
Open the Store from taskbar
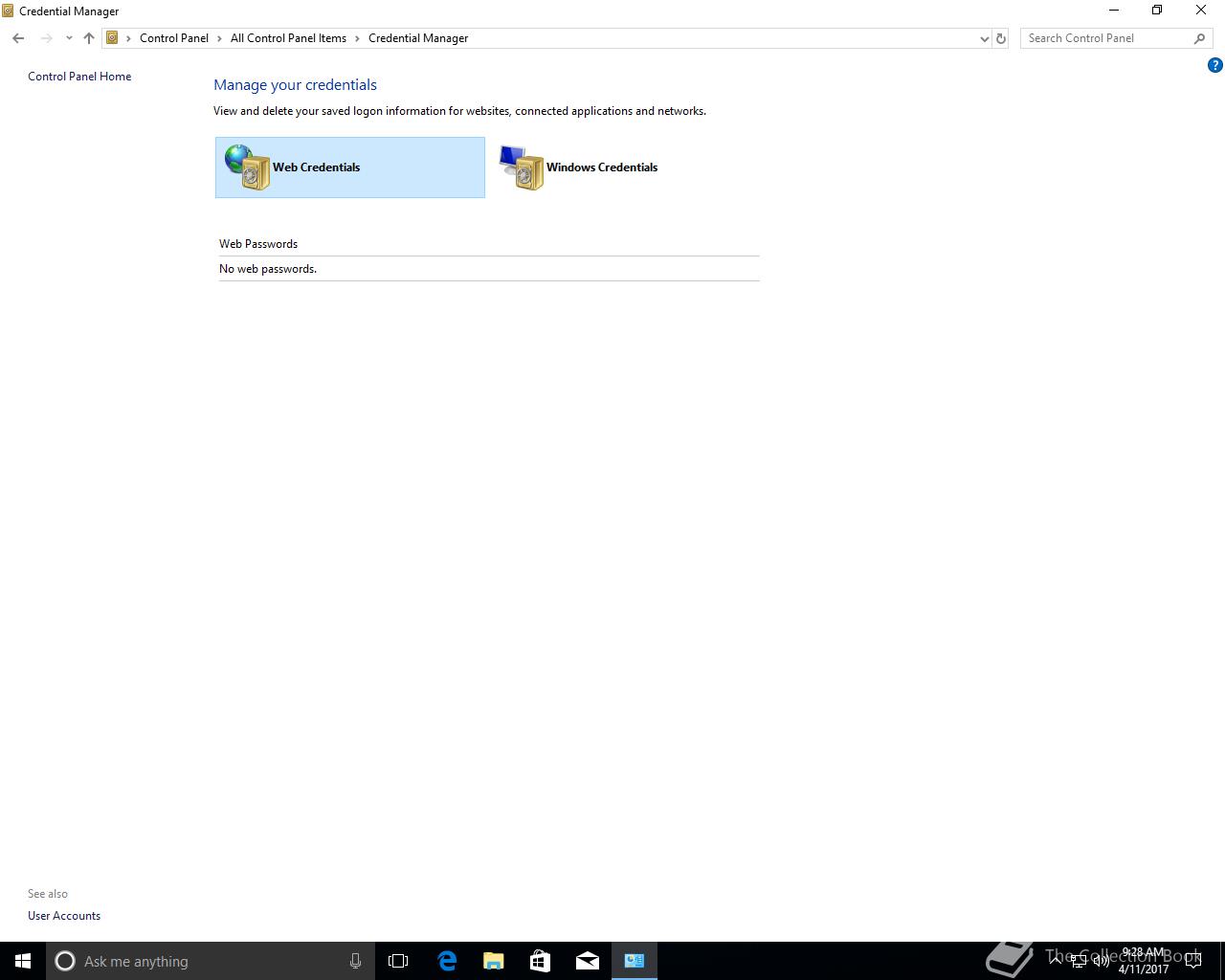tap(540, 961)
